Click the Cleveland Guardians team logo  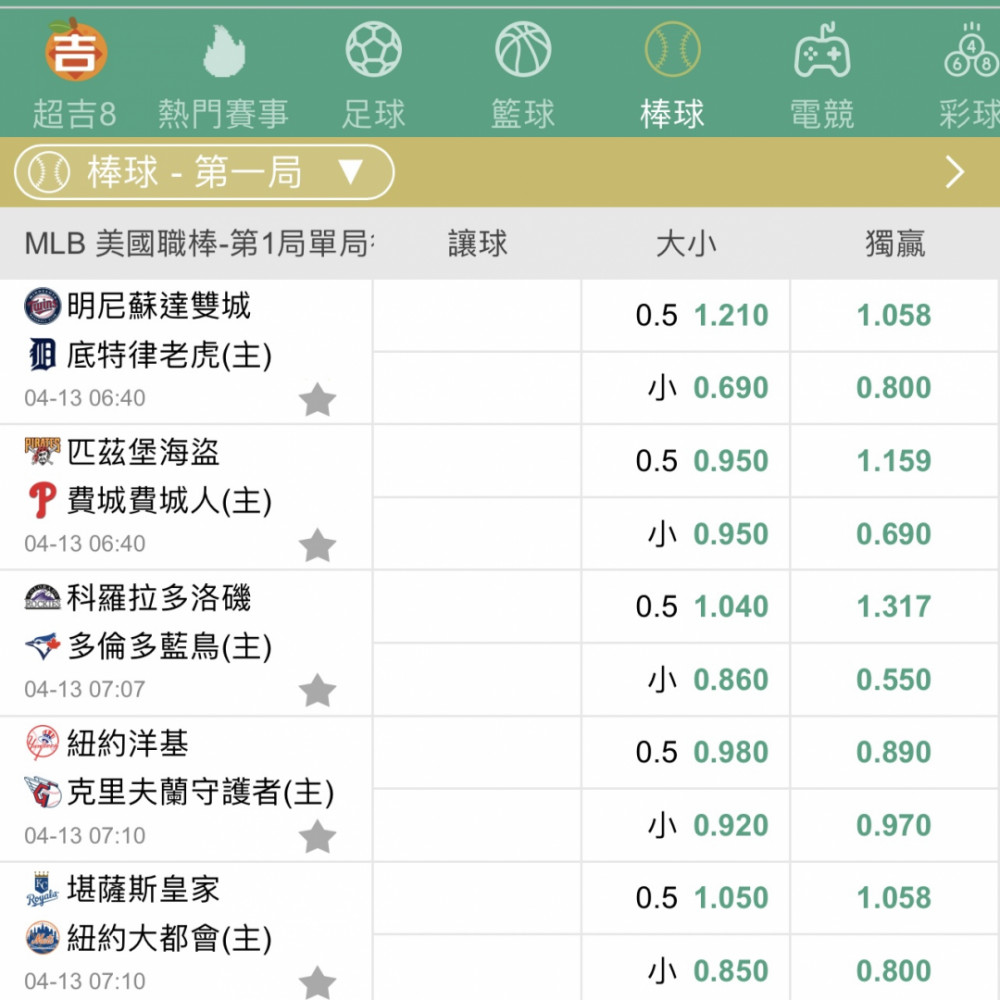click(42, 791)
